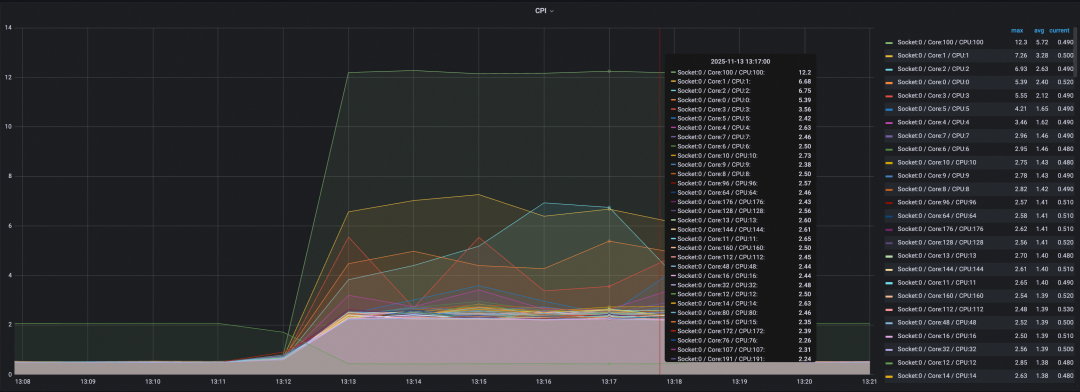Toggle series Socket:0 / Core:2 / CPU:2 in legend
1080x392 pixels.
pyautogui.click(x=932, y=69)
